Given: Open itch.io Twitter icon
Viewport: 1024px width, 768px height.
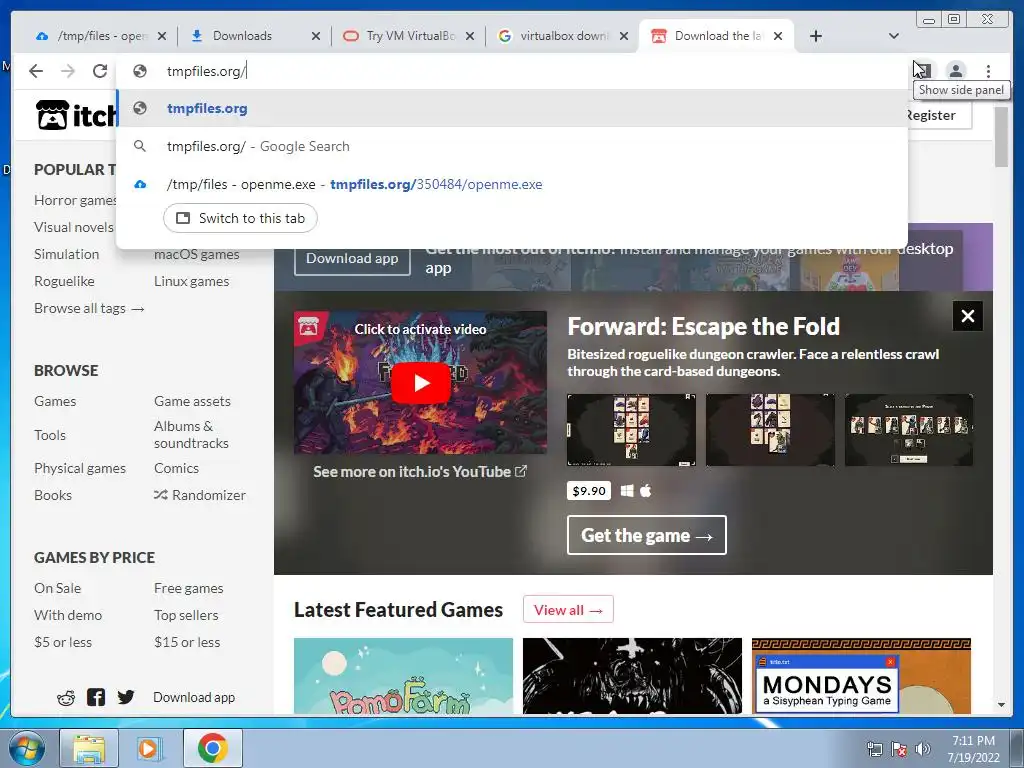Looking at the screenshot, I should pyautogui.click(x=126, y=697).
